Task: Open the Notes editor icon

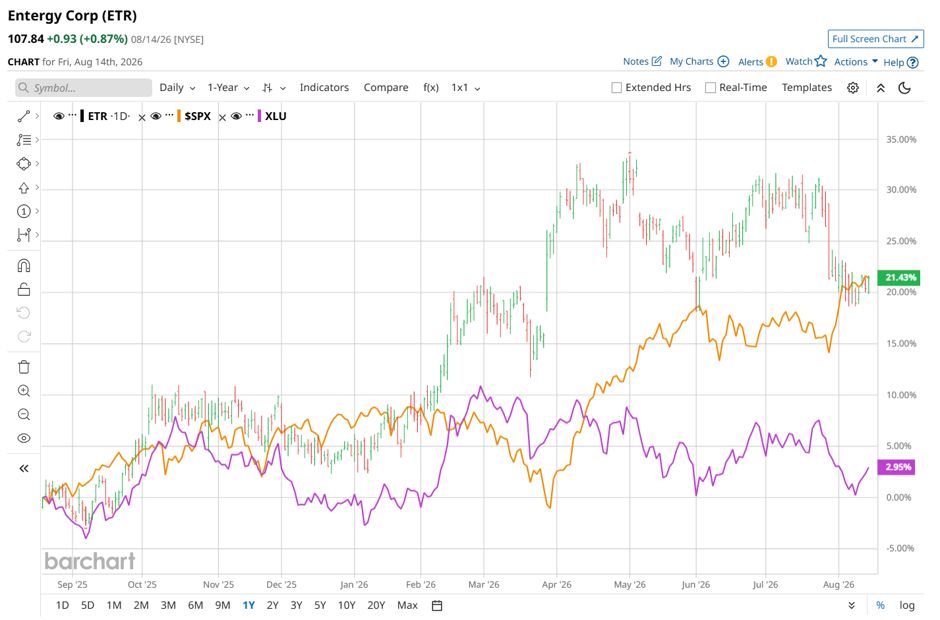Action: (656, 61)
